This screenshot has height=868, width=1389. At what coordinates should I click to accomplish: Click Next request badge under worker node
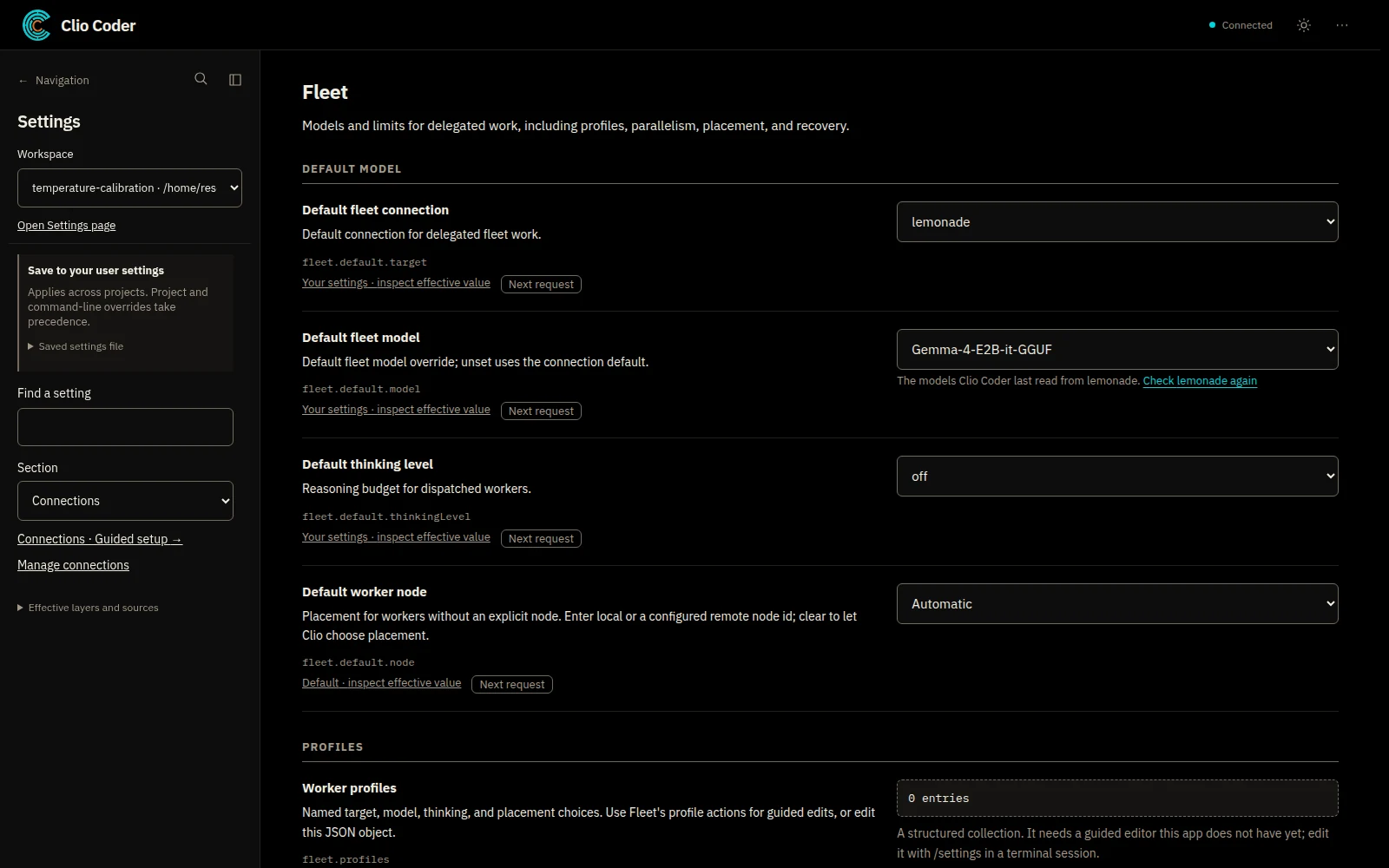512,684
